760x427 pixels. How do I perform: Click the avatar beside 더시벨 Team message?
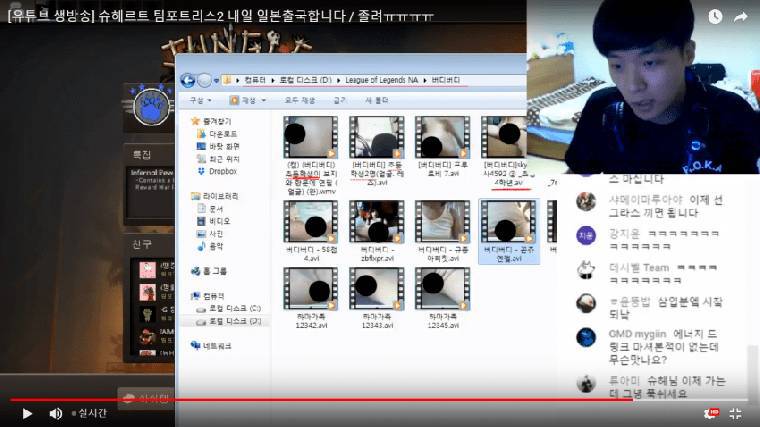[586, 269]
